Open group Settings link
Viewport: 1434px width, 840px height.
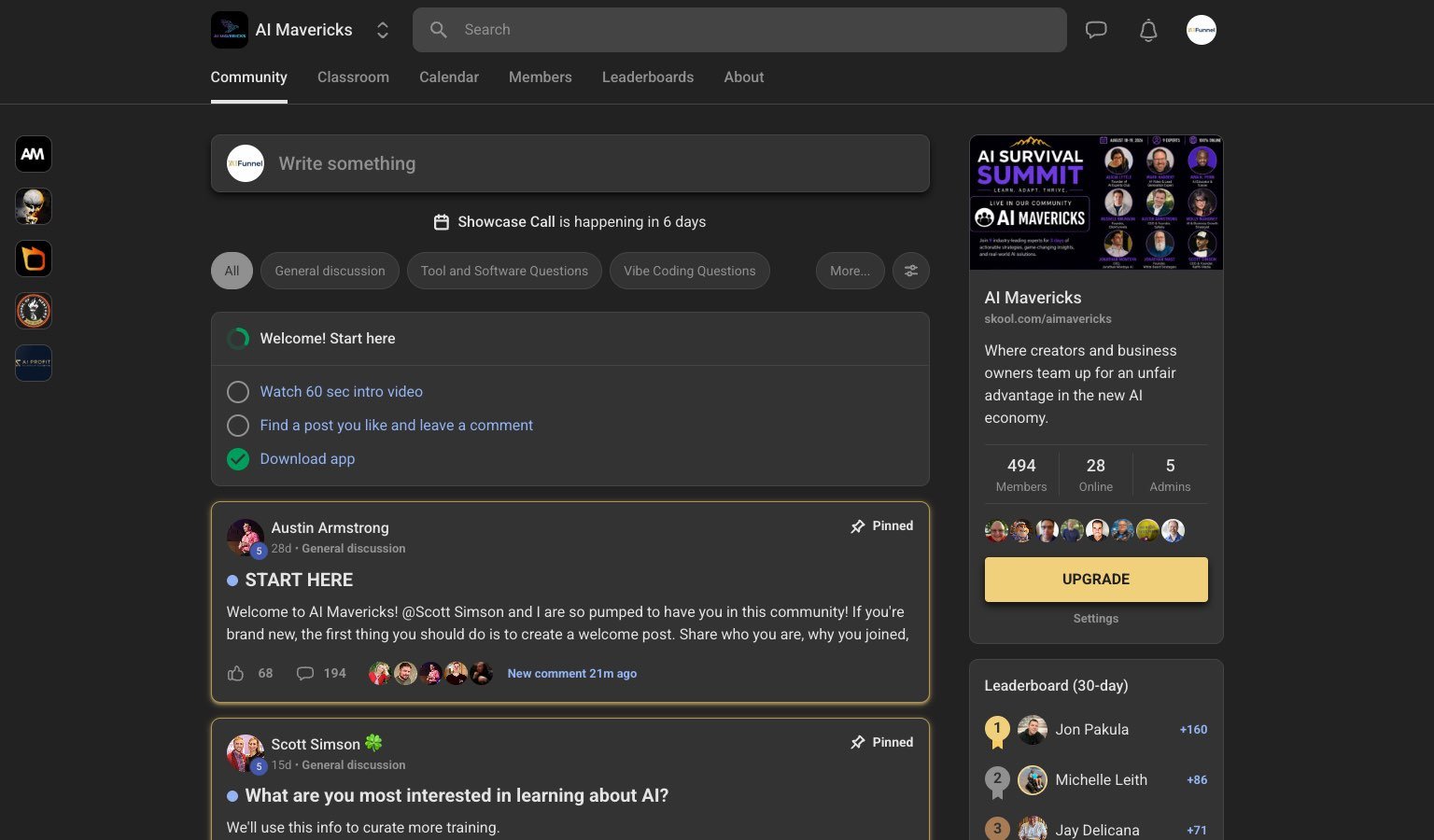pyautogui.click(x=1096, y=619)
